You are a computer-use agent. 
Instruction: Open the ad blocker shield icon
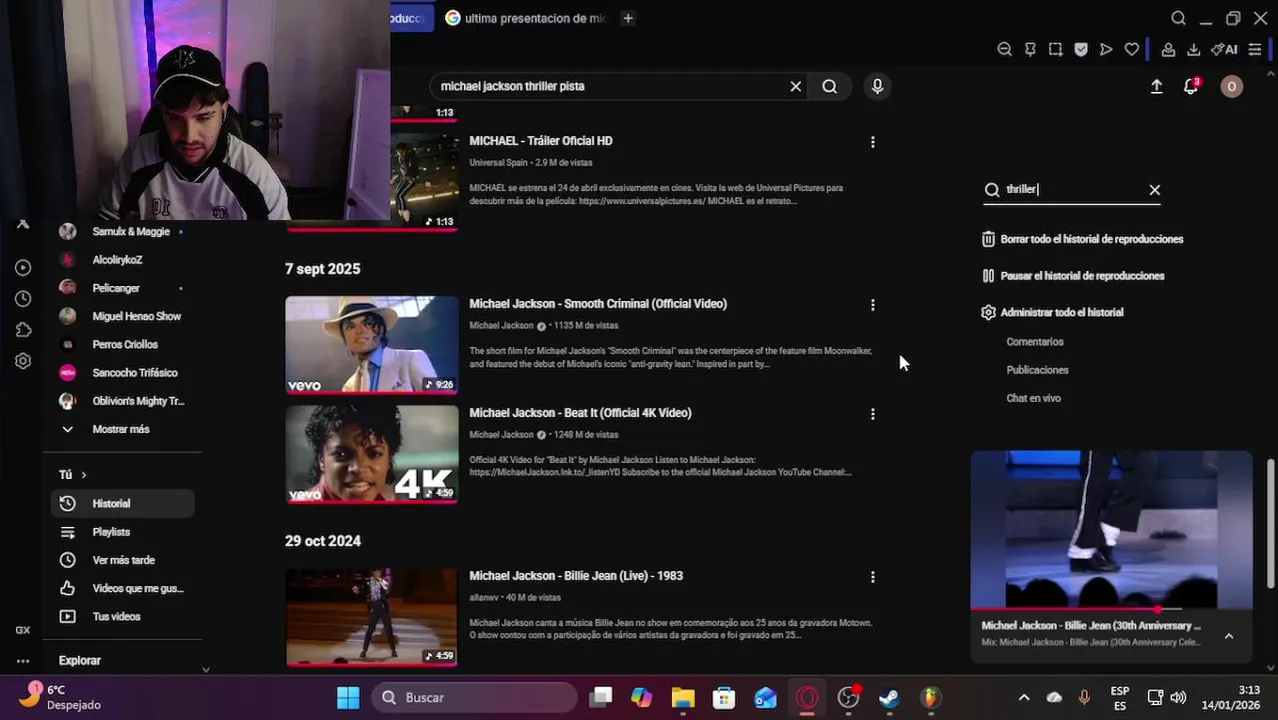pos(1081,49)
